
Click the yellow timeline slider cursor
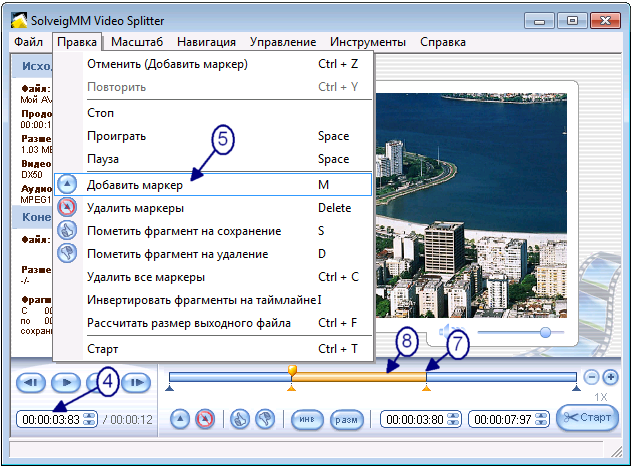(292, 371)
